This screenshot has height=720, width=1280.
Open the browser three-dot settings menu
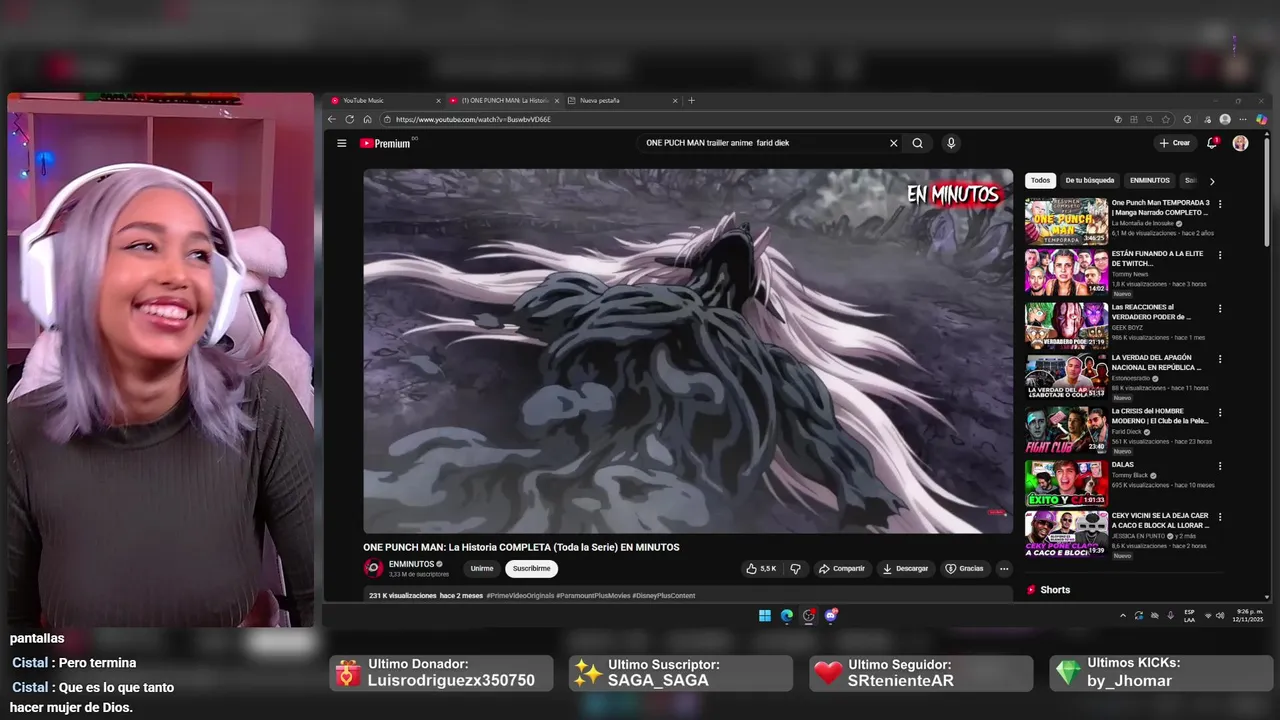point(1244,119)
